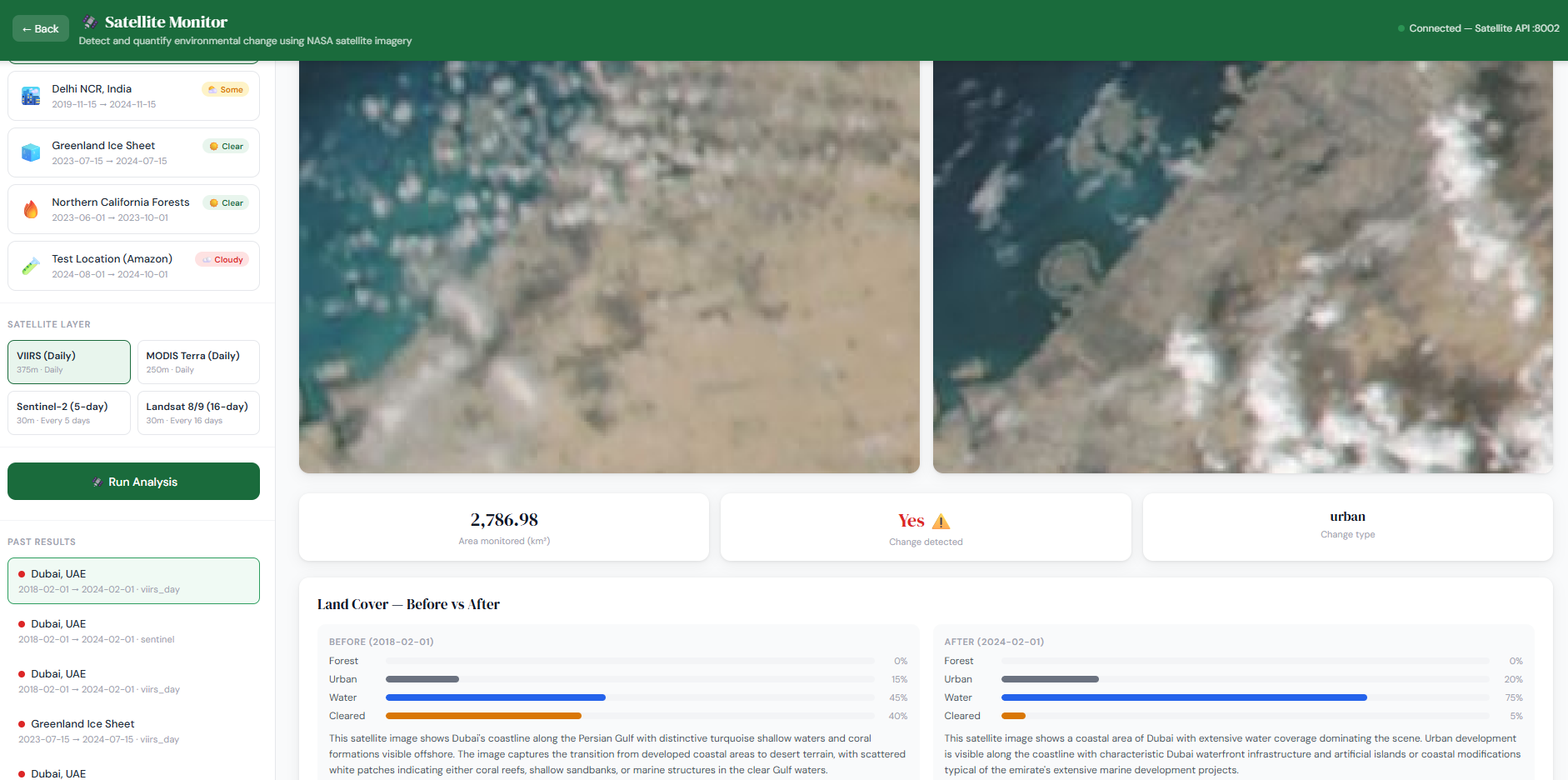Click the Greenland Ice Sheet ice cube icon
Viewport: 1568px width, 780px height.
[31, 153]
